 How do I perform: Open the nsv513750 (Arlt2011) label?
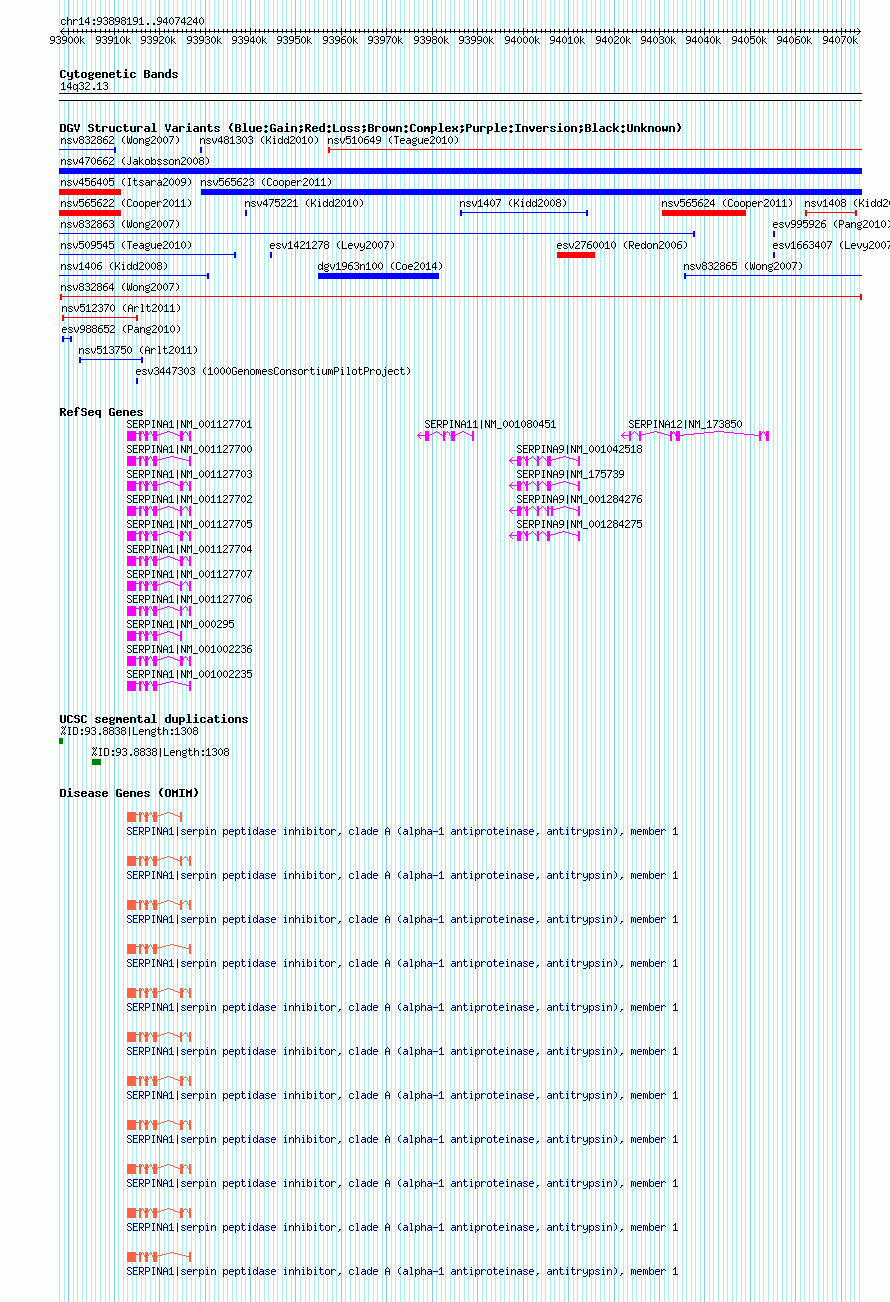point(138,350)
